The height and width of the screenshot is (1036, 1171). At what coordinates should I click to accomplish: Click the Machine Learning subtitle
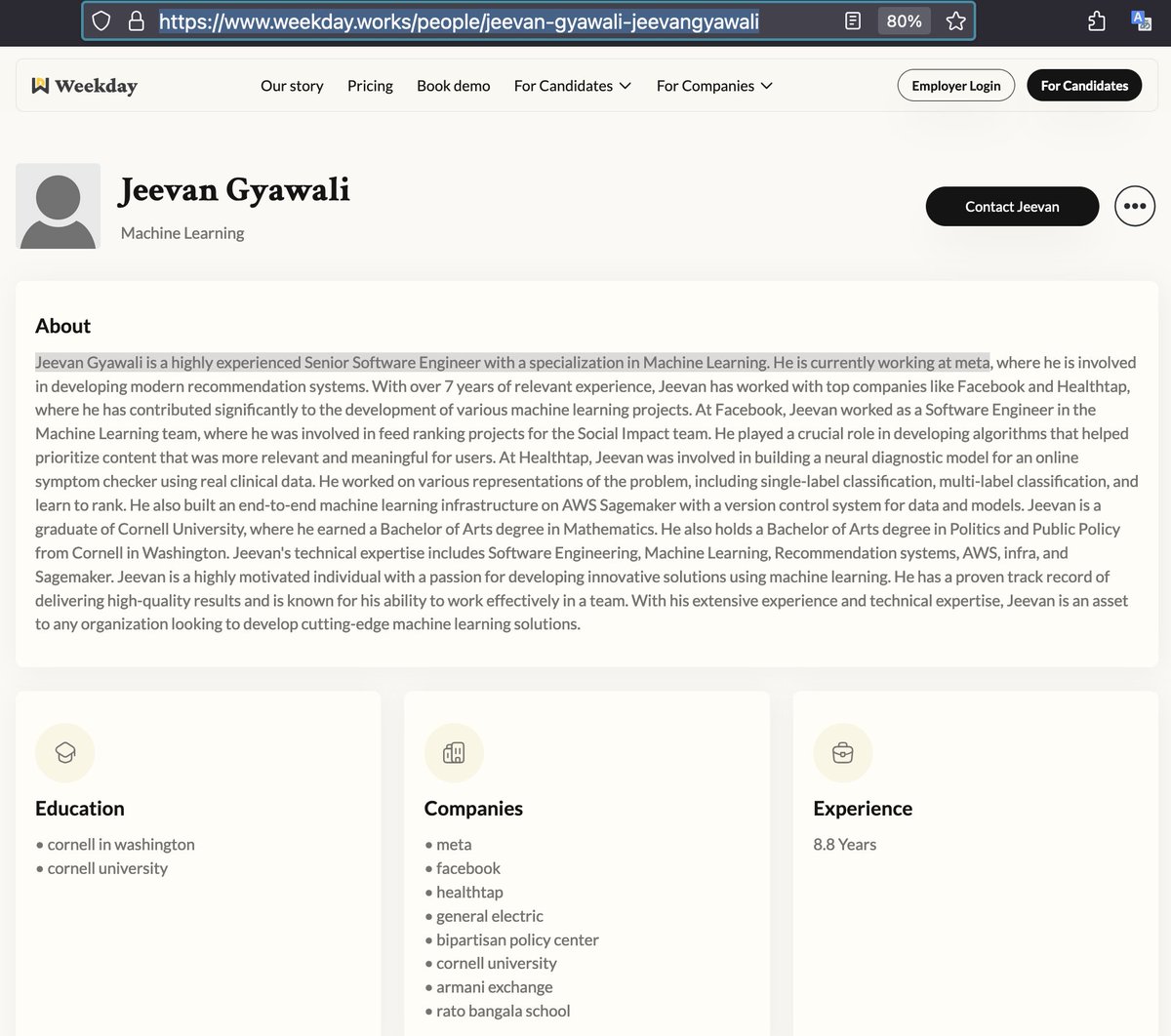(182, 233)
